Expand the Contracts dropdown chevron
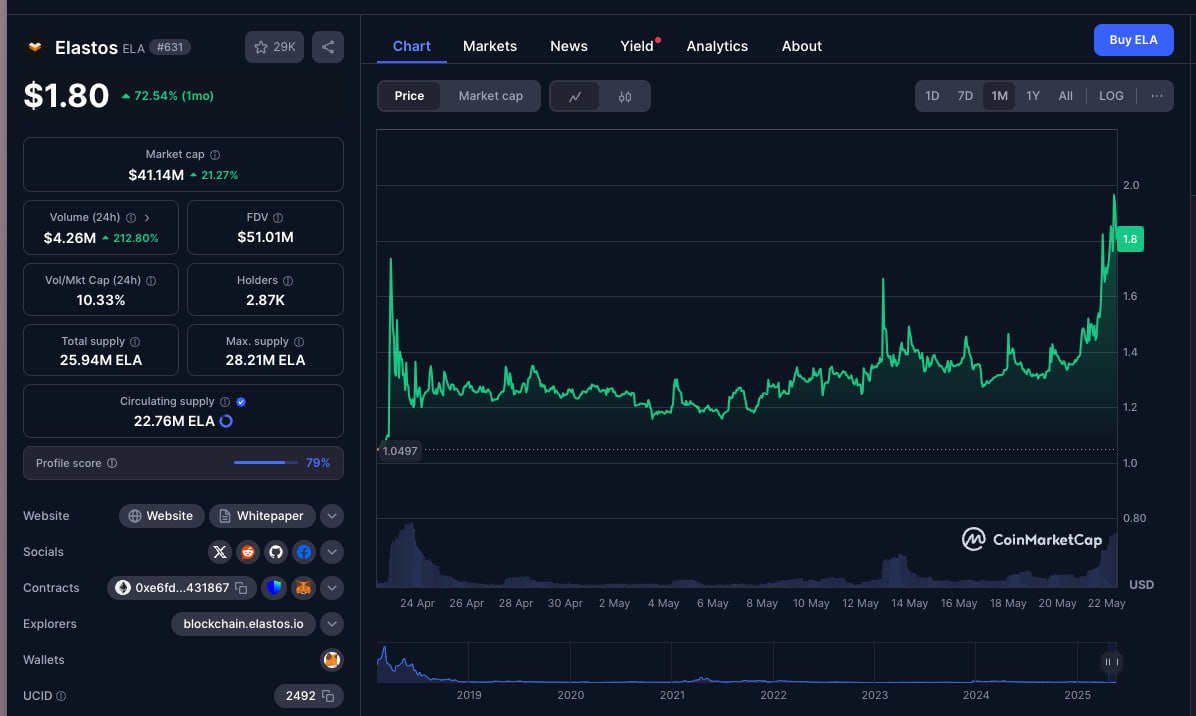Screen dimensions: 1196x716 [332, 588]
